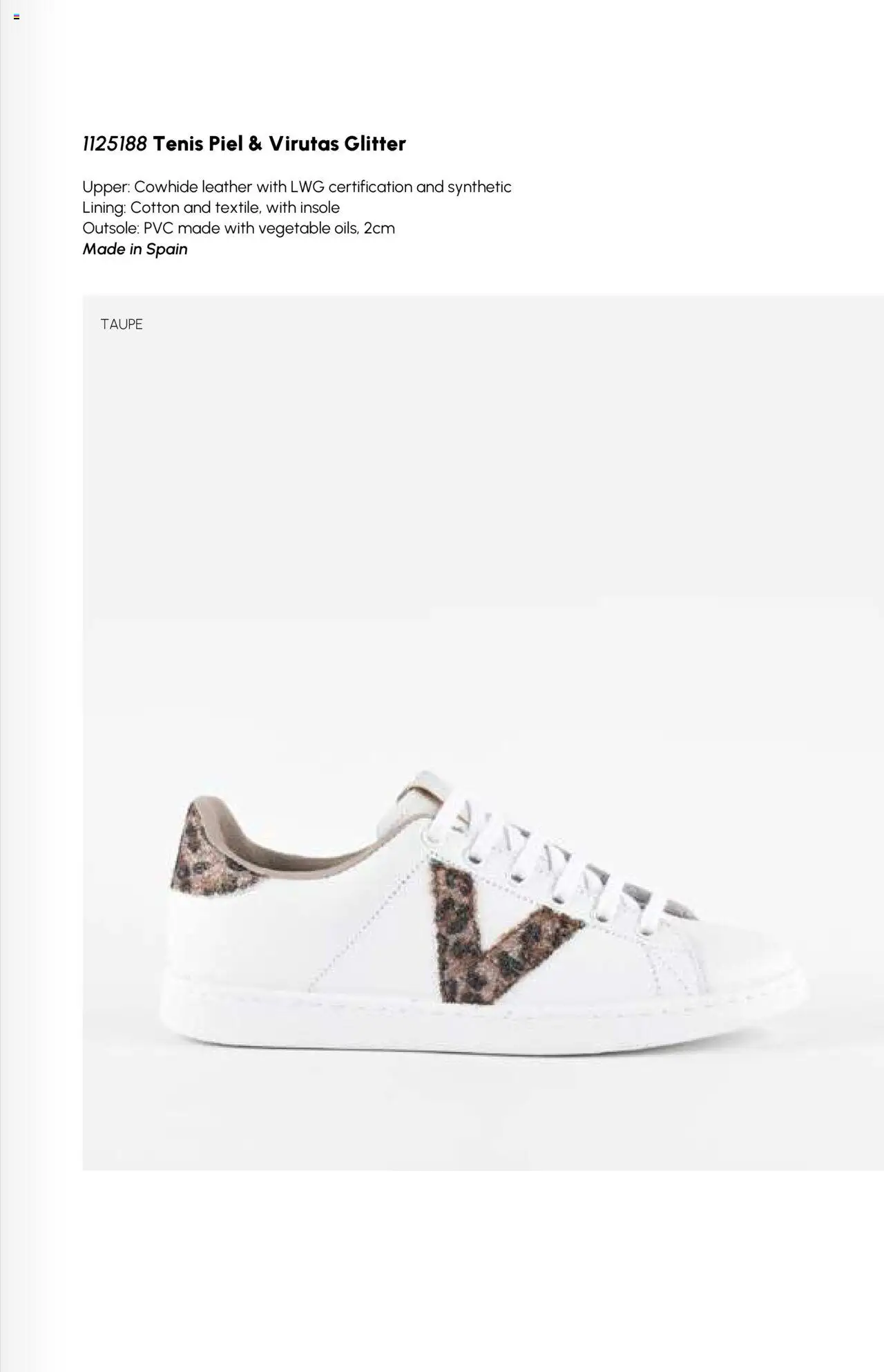Click the Upper material description line
Image resolution: width=884 pixels, height=1372 pixels.
click(x=297, y=187)
